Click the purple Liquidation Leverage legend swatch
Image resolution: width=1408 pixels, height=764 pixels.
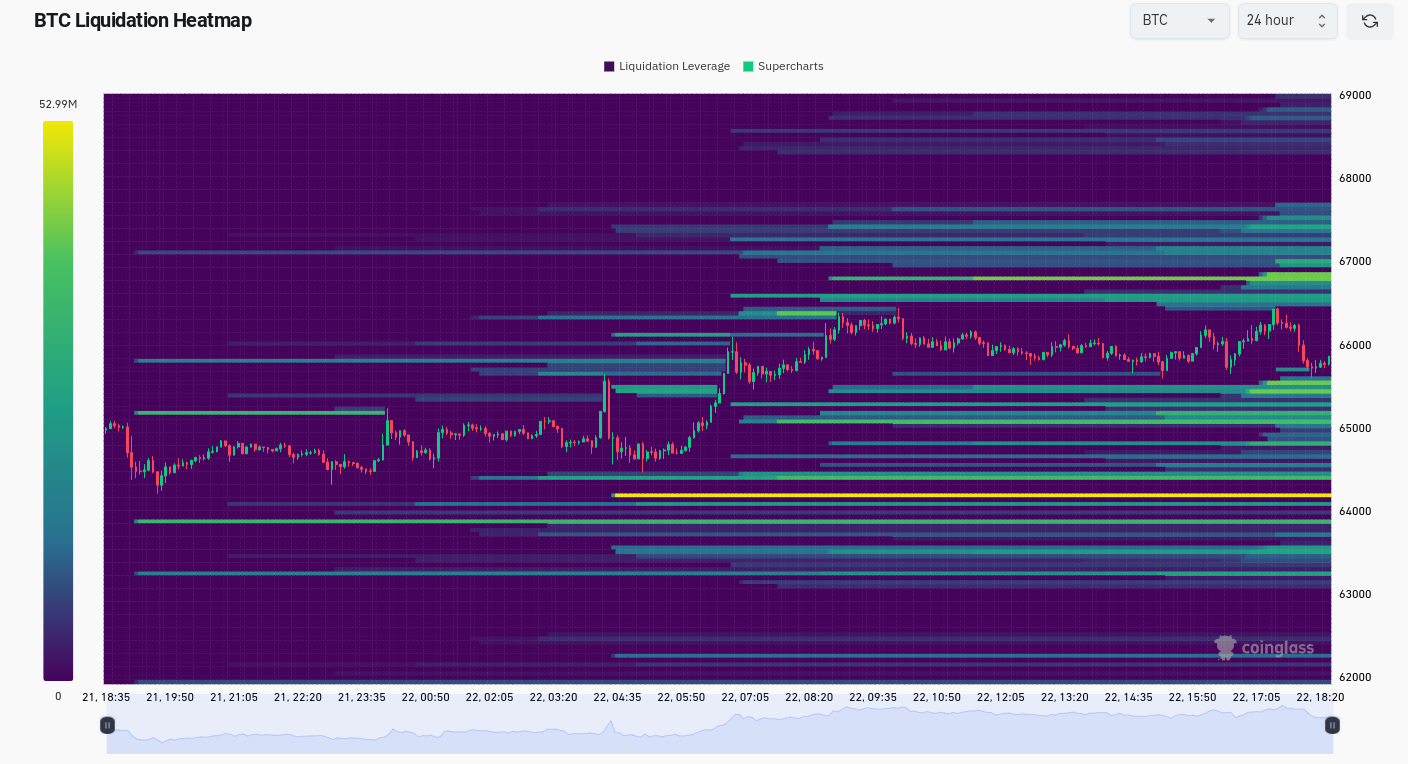pyautogui.click(x=609, y=66)
